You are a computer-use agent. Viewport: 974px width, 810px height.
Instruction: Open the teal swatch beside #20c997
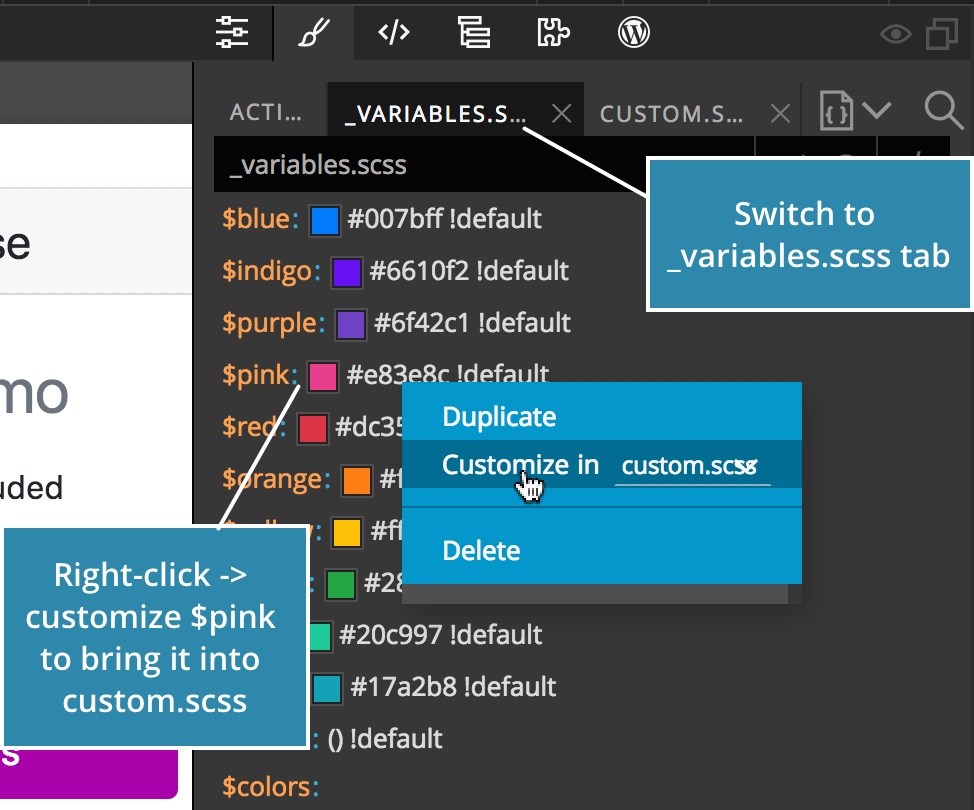click(321, 637)
